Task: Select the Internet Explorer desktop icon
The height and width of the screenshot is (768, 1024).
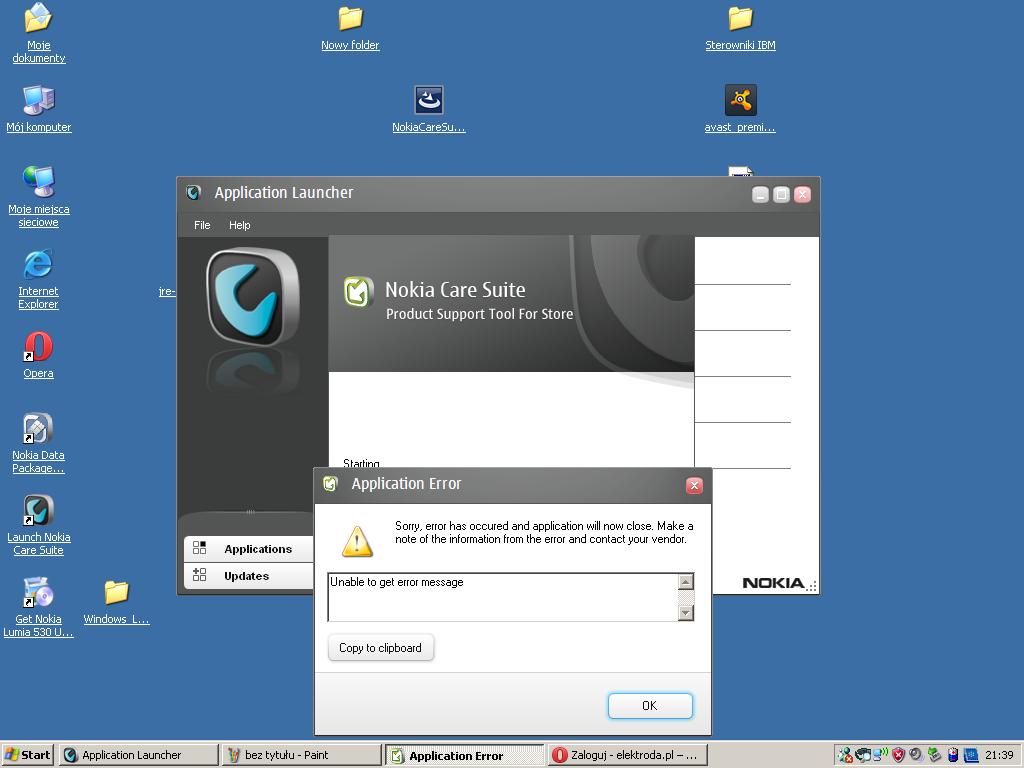Action: click(38, 278)
